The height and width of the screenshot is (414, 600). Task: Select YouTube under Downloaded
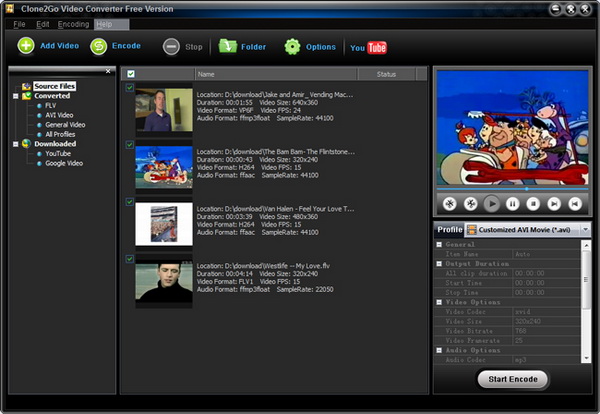[58, 153]
